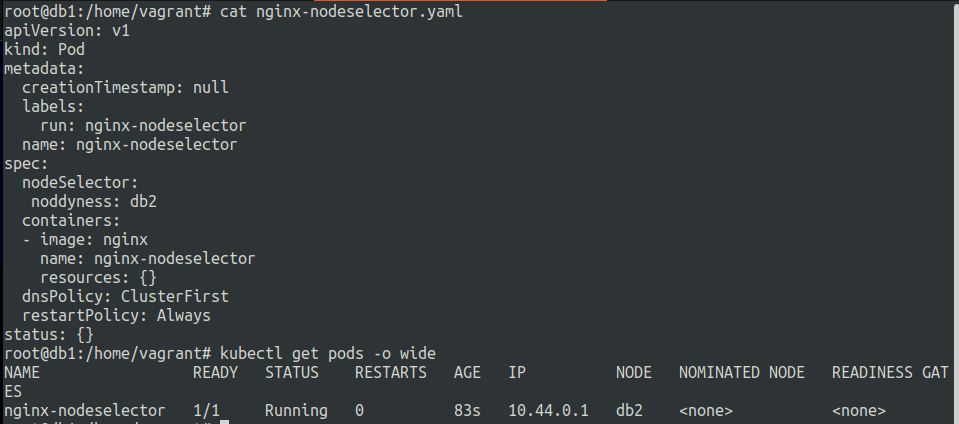
Task: Click the "dnsPolicy: ClusterFirst" line
Action: pyautogui.click(x=125, y=296)
